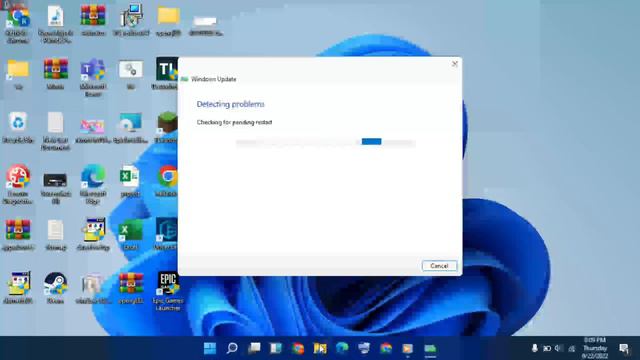Select the Chrome profile shortcut with avatar
The height and width of the screenshot is (360, 640).
[x=18, y=24]
